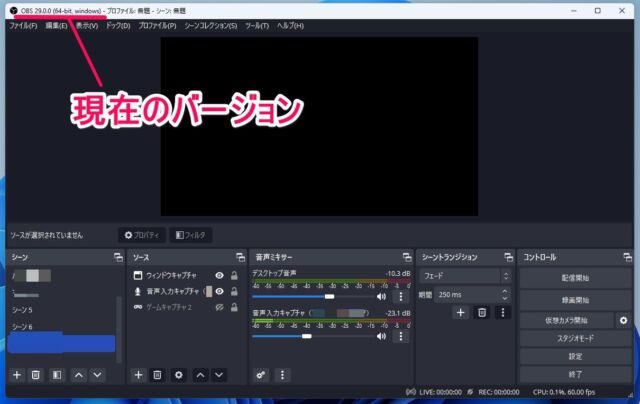Add a scene transition with the plus icon
Image resolution: width=640 pixels, height=404 pixels.
point(461,313)
